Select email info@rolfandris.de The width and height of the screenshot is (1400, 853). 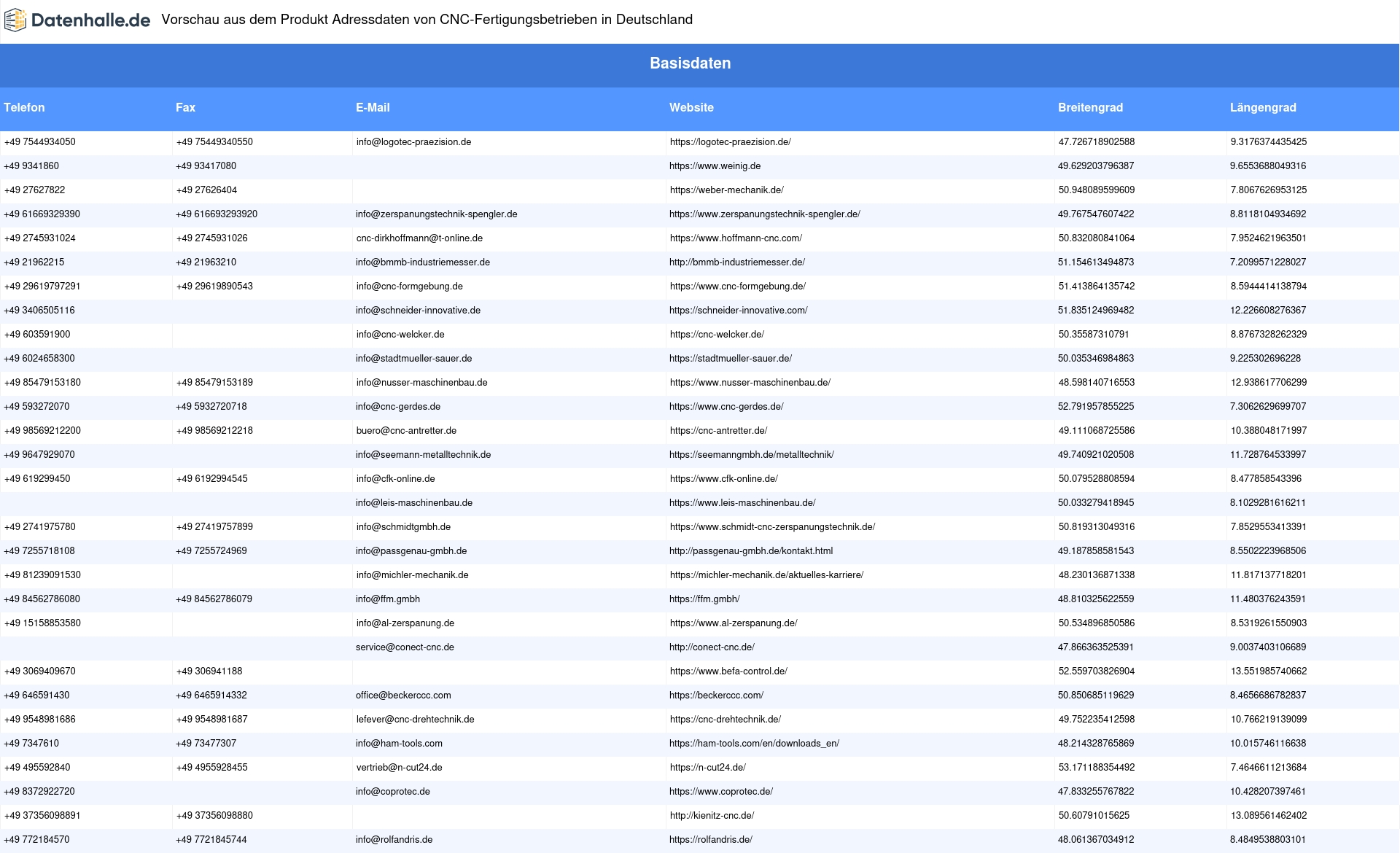coord(394,840)
